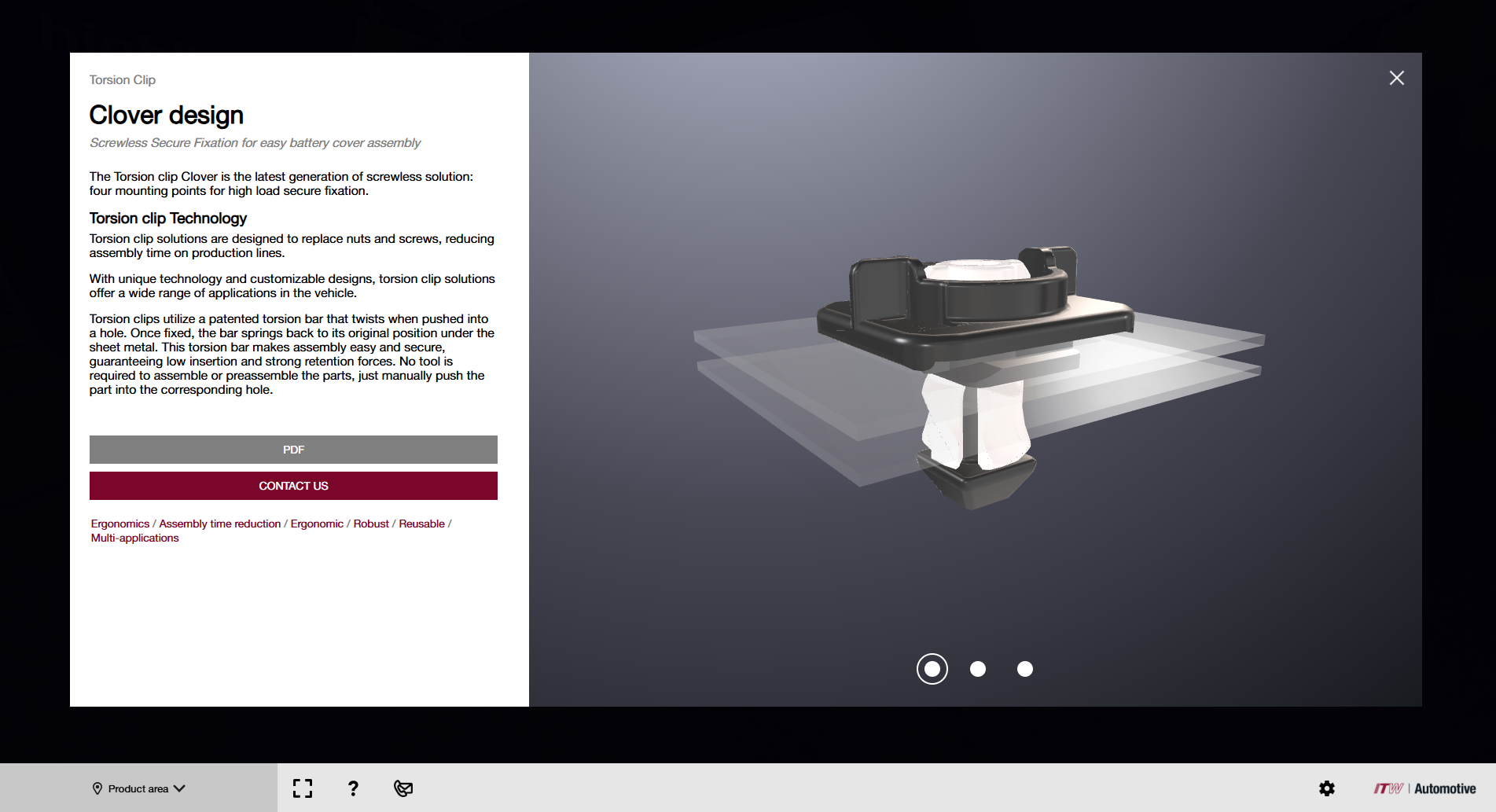Click the mail contact icon in toolbar
The height and width of the screenshot is (812, 1496).
click(403, 788)
